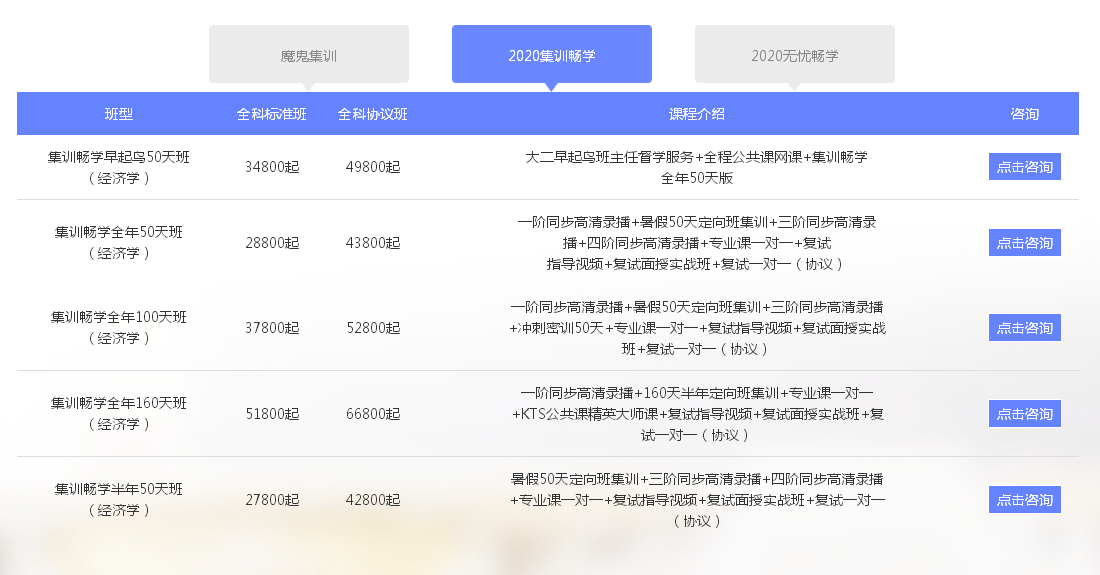Viewport: 1100px width, 575px height.
Task: Select the 集训畅学早起鸟50天班 class name
Action: [119, 167]
